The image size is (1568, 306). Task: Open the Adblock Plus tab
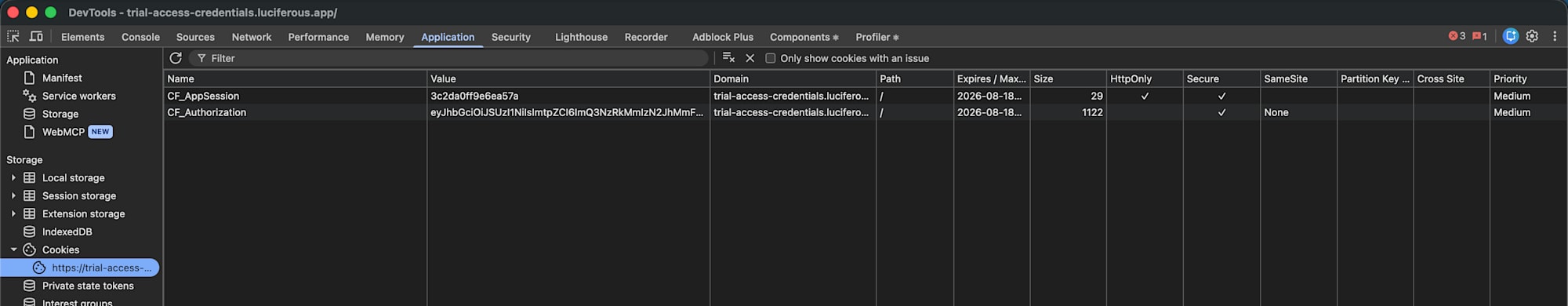(723, 37)
